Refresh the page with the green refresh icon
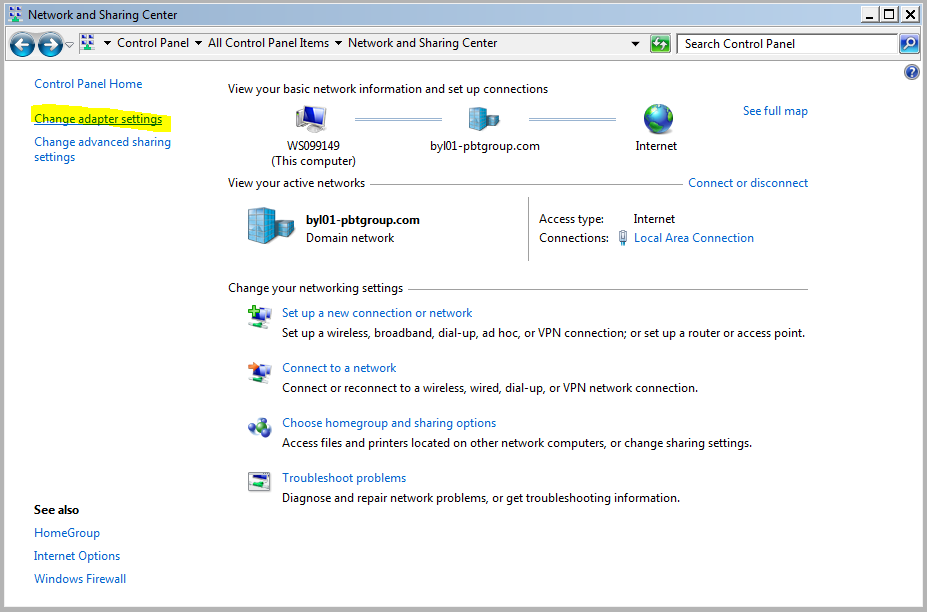Viewport: 927px width, 612px height. point(659,43)
